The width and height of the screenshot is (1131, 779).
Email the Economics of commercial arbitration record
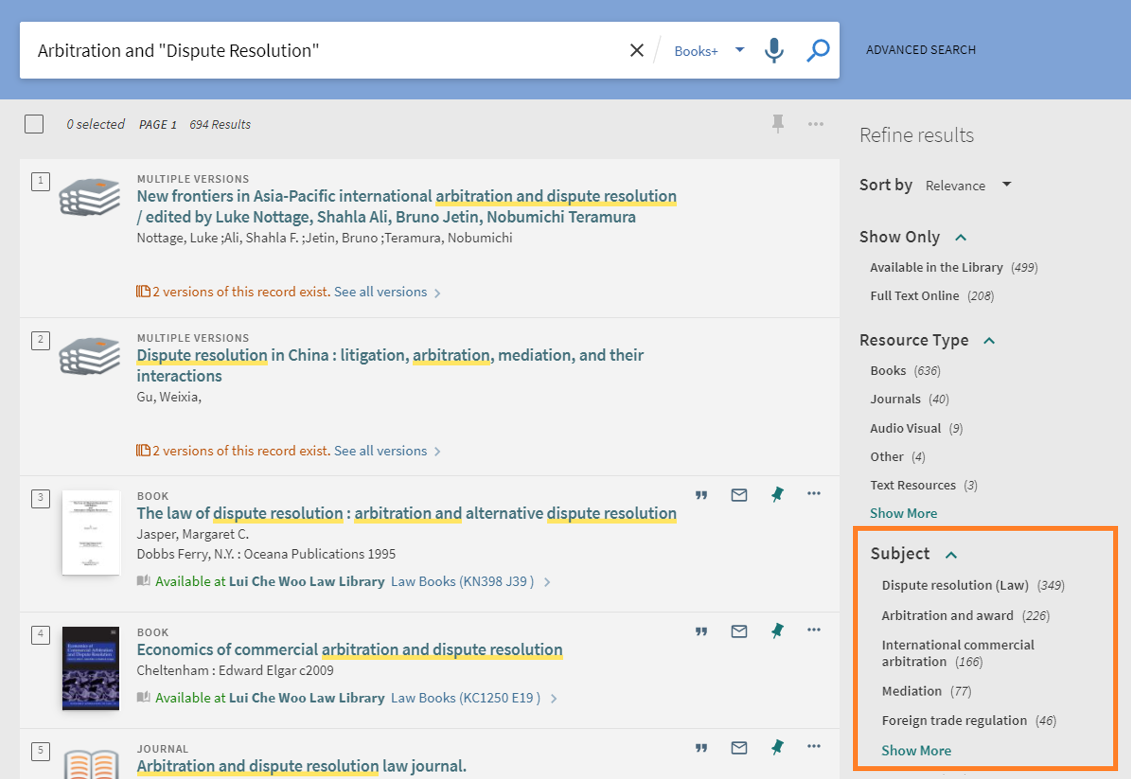pos(739,631)
